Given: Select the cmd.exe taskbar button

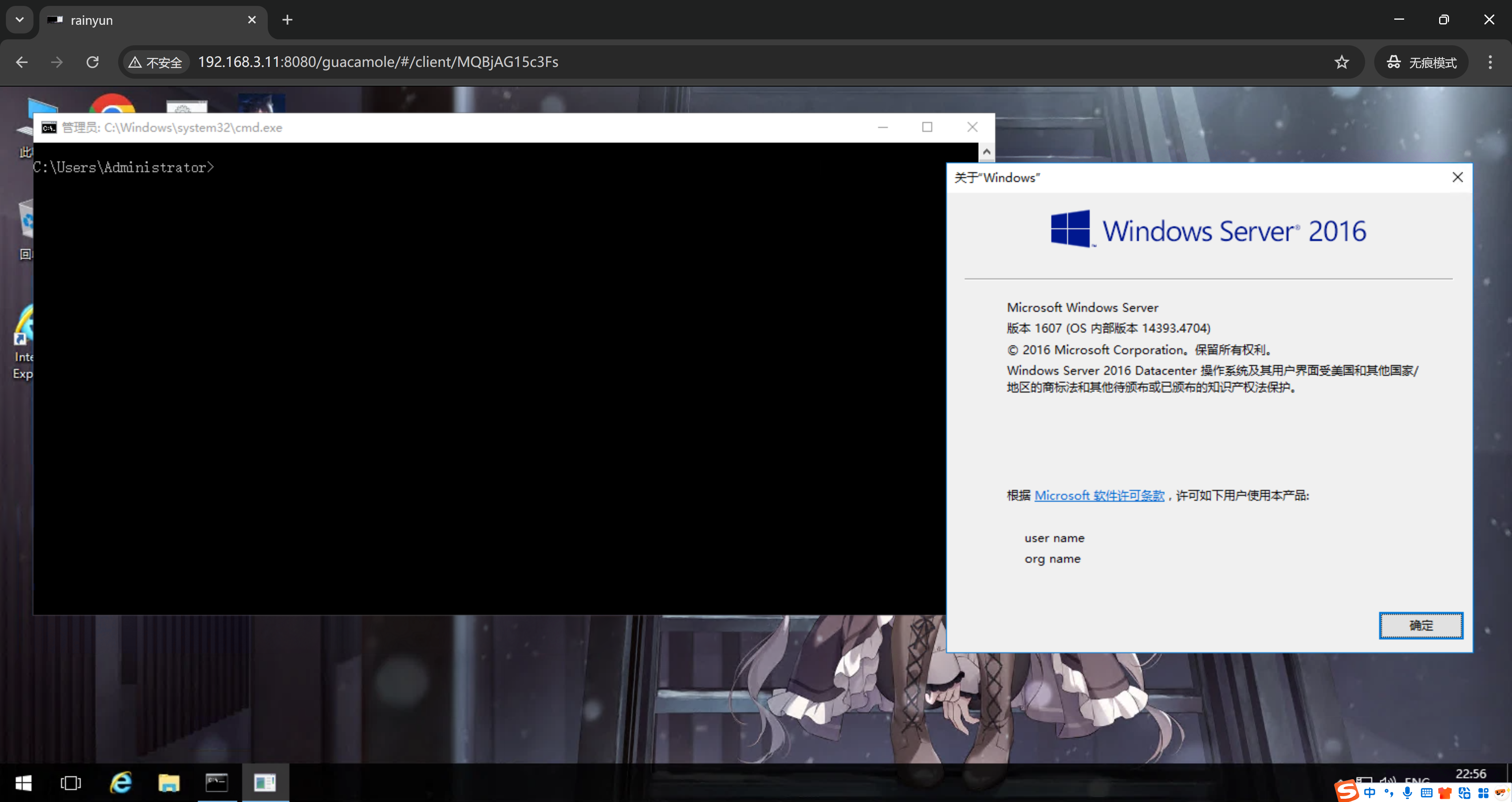Looking at the screenshot, I should [x=217, y=783].
